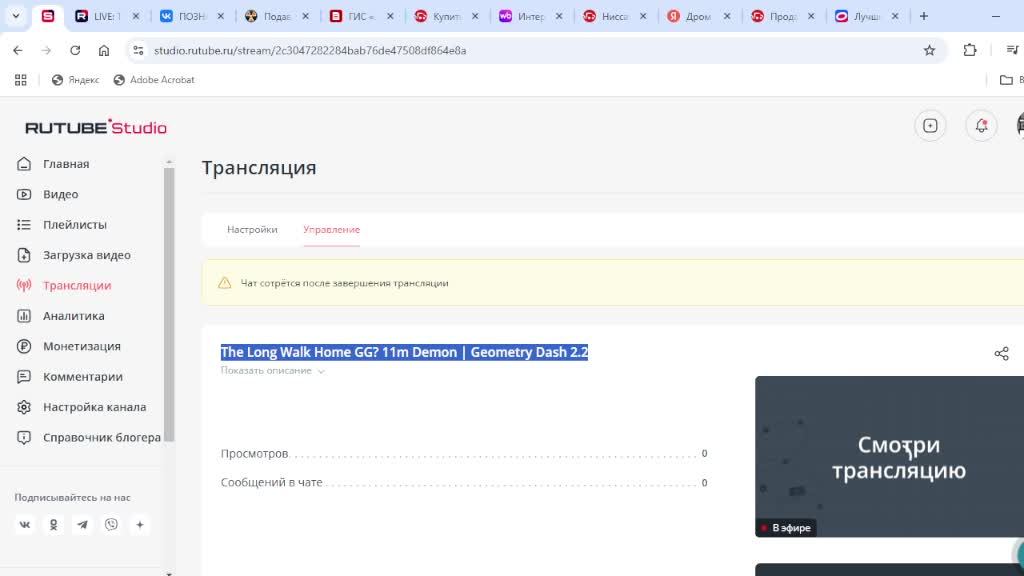Click the site info icon in address bar

point(138,50)
